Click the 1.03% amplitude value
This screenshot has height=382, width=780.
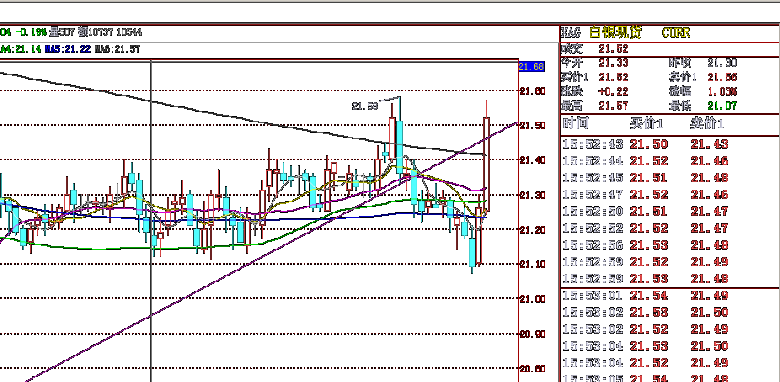[x=722, y=92]
